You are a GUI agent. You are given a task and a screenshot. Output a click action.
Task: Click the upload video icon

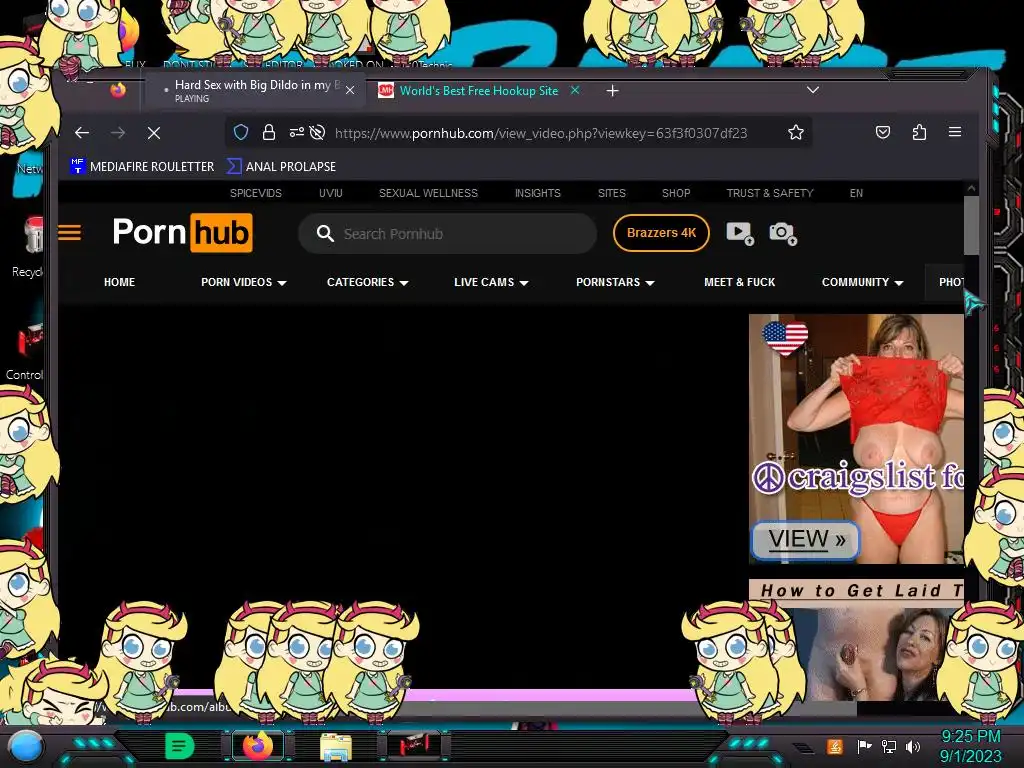point(740,233)
